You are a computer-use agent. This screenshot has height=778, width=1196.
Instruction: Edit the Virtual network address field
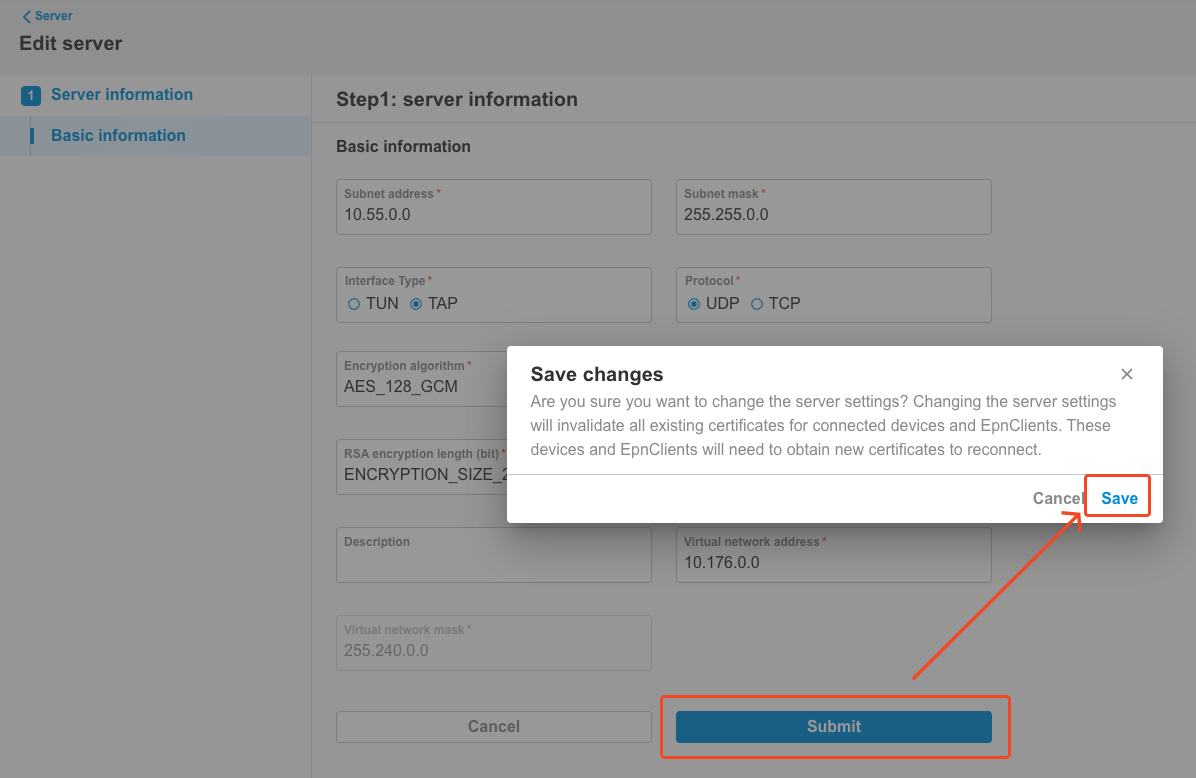(833, 560)
